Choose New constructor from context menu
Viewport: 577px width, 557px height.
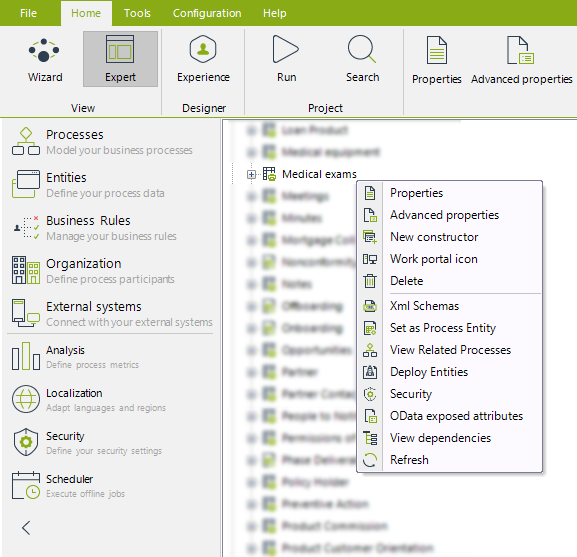tap(434, 237)
